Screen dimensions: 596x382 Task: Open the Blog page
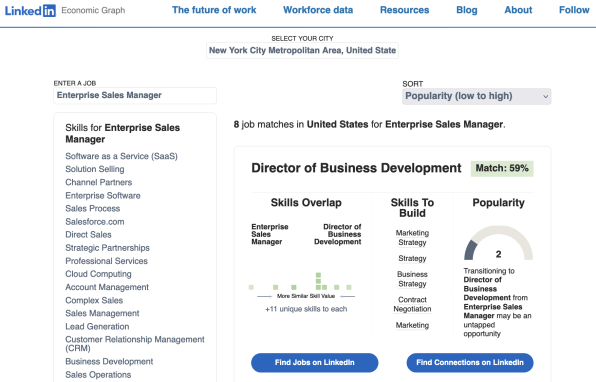click(466, 10)
